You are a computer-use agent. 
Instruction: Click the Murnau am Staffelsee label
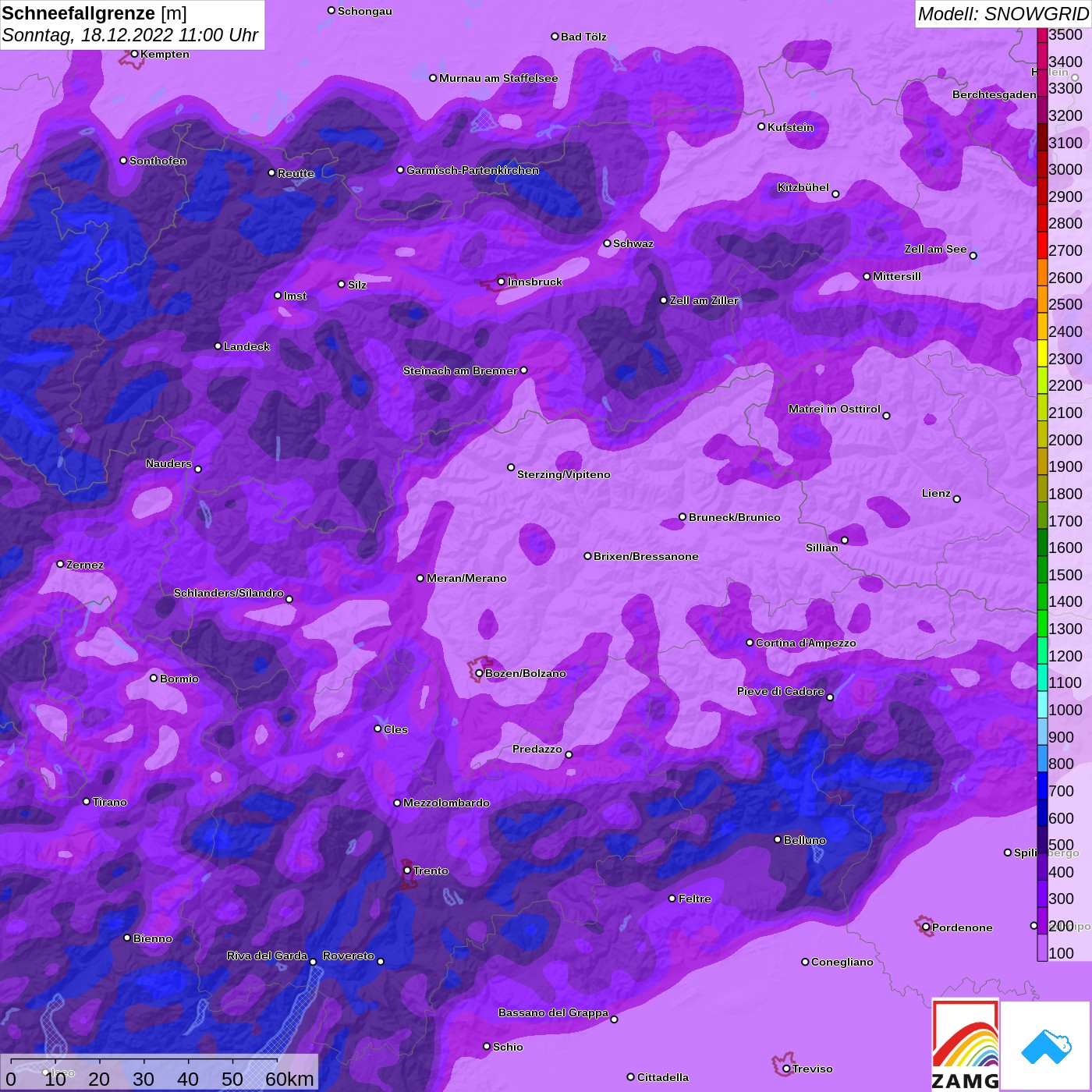click(x=498, y=78)
